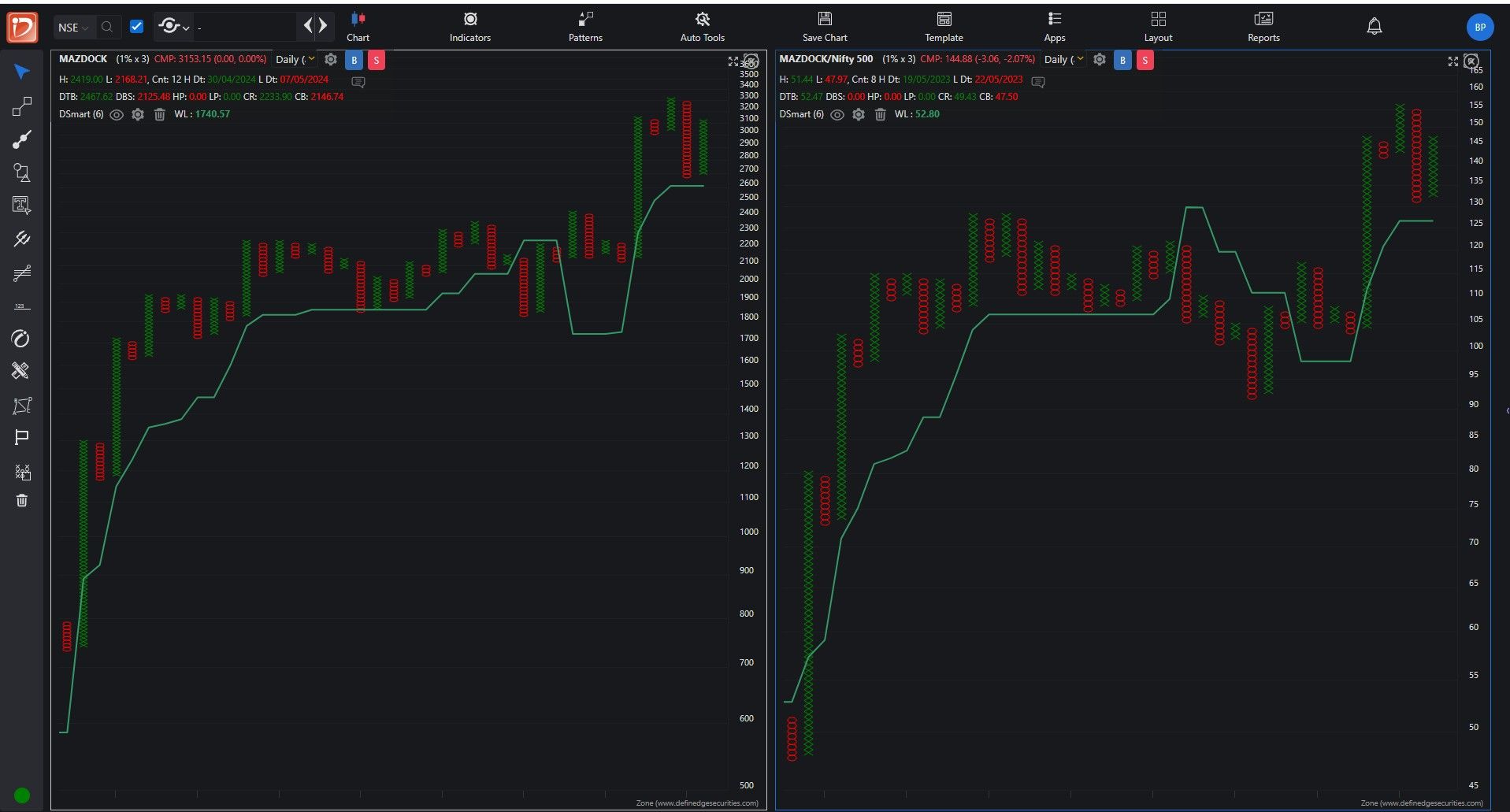The image size is (1510, 812).
Task: Uncheck the blue checkbox beside search
Action: pos(137,26)
